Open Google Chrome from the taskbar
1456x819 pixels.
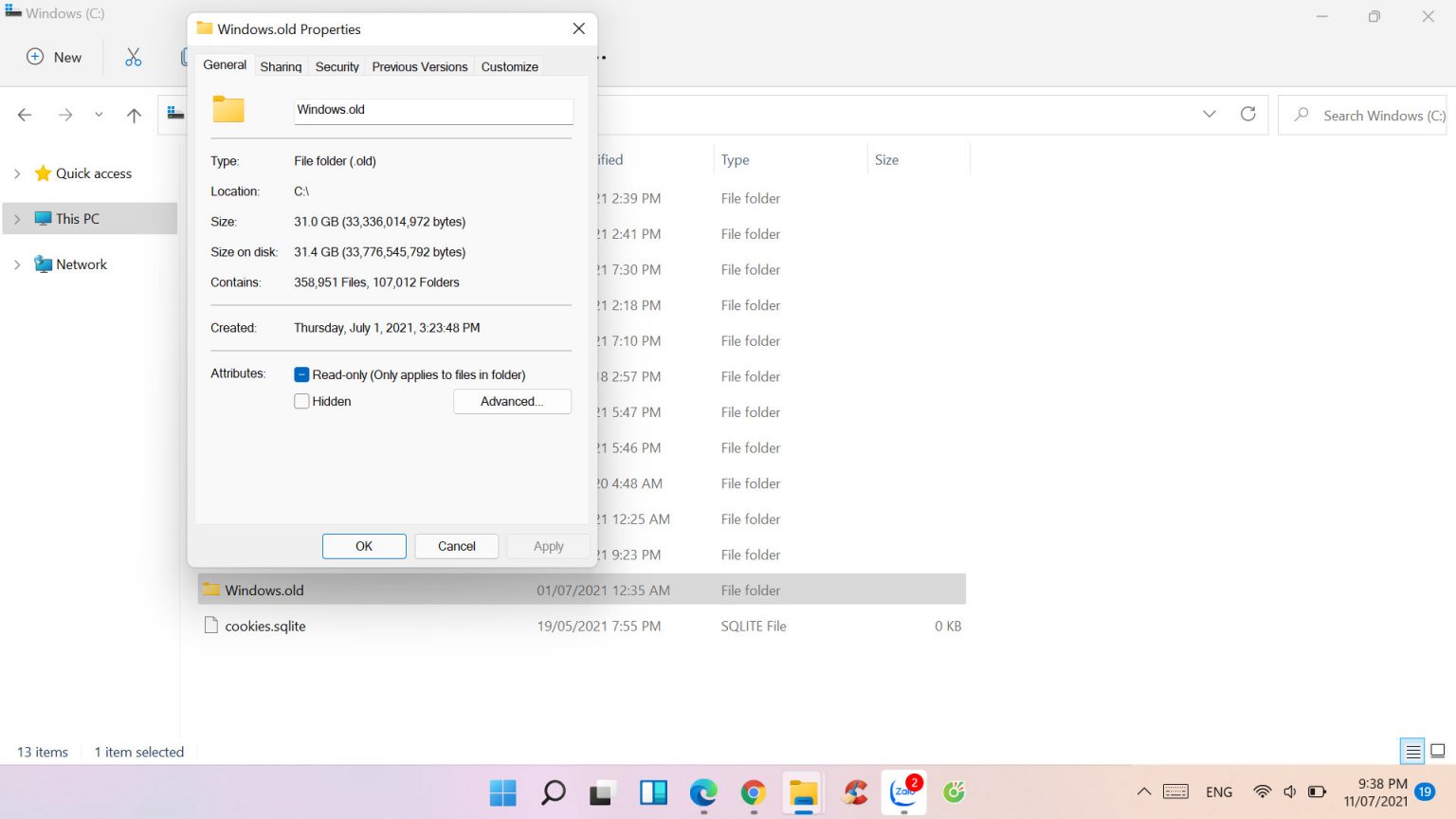tap(754, 792)
